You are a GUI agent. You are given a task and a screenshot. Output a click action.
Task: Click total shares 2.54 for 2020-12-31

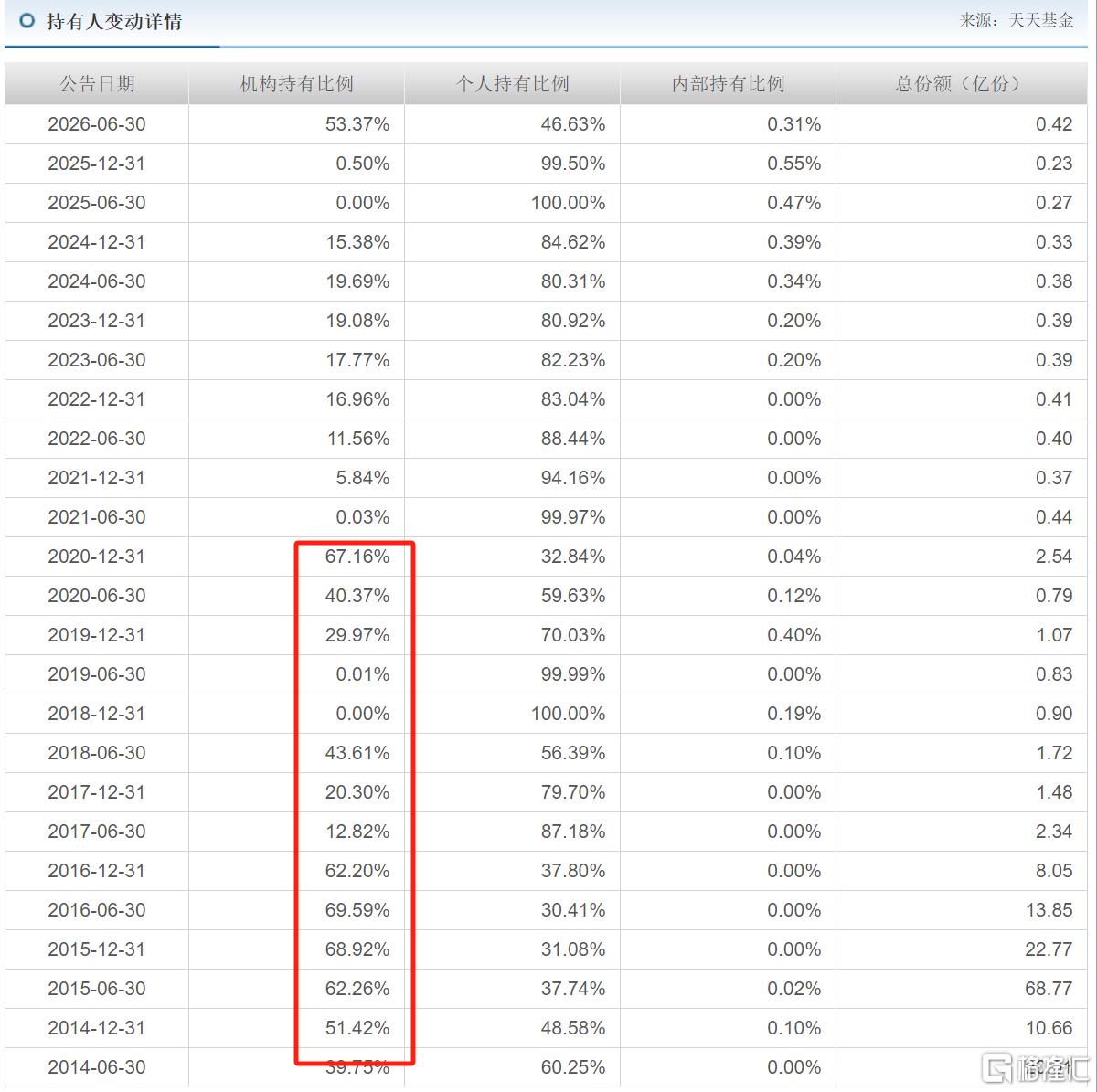tap(1054, 557)
